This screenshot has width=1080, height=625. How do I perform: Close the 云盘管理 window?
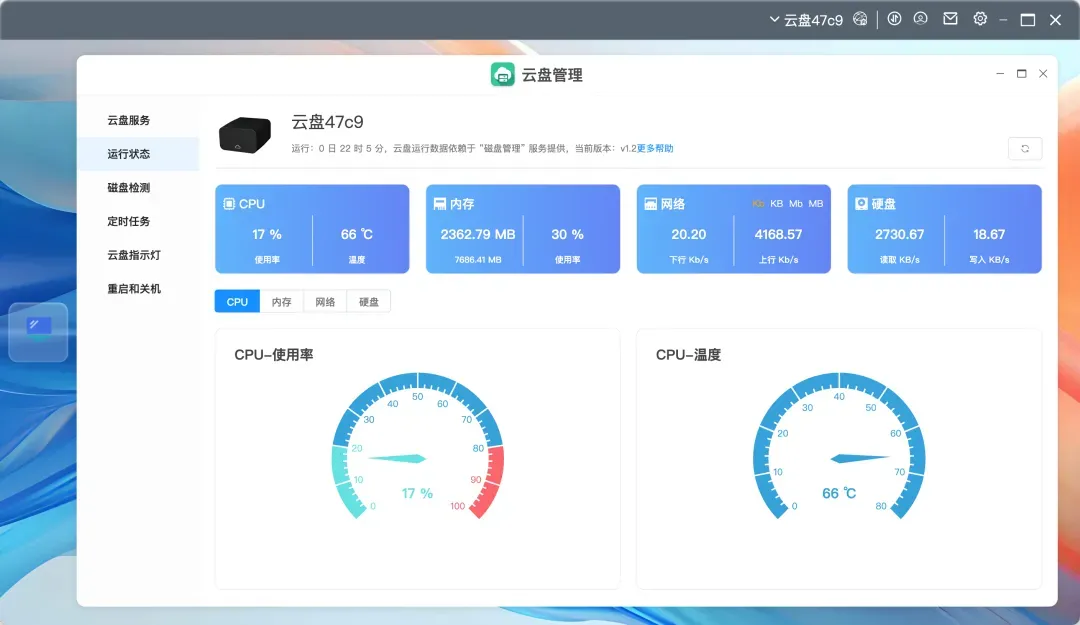(x=1043, y=74)
